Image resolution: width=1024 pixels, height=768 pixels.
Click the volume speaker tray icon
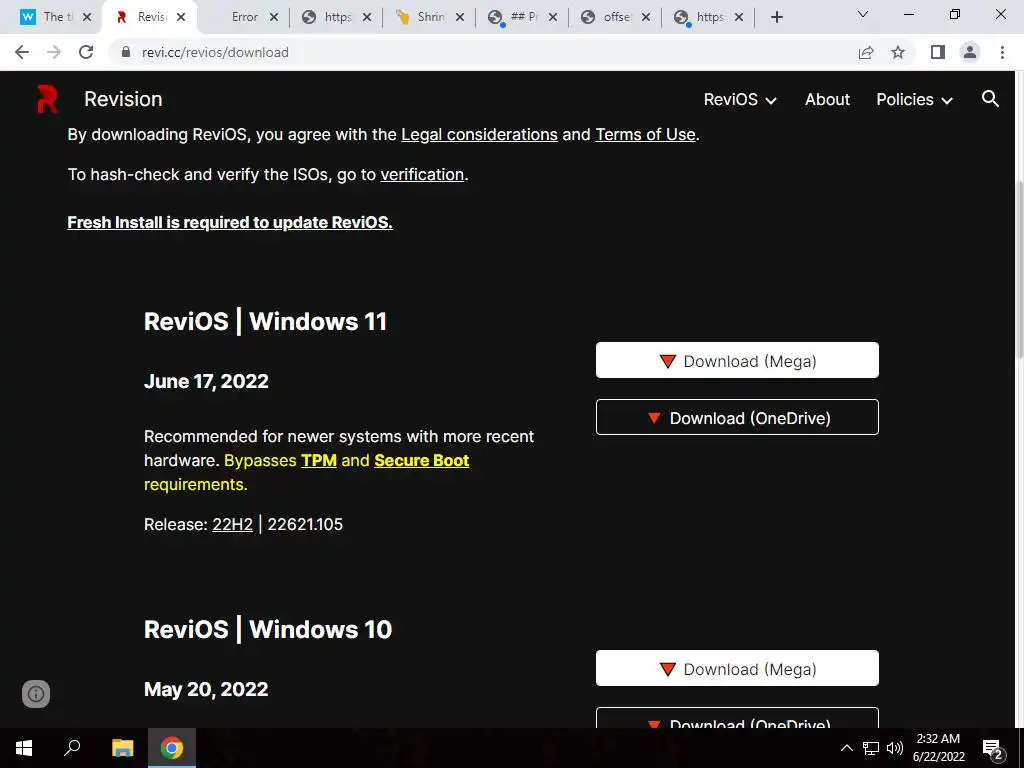895,748
